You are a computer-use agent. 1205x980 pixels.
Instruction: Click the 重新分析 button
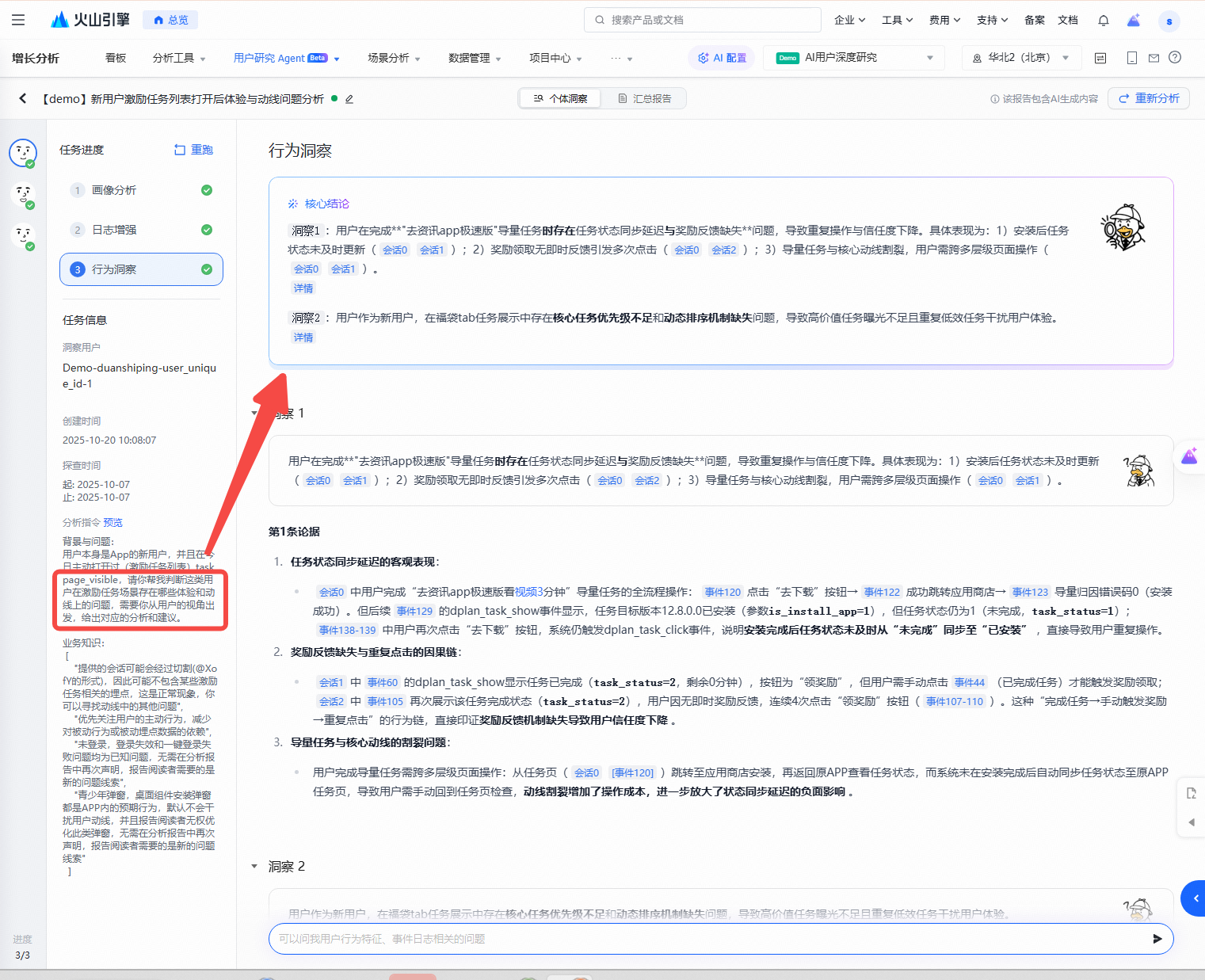click(1149, 98)
